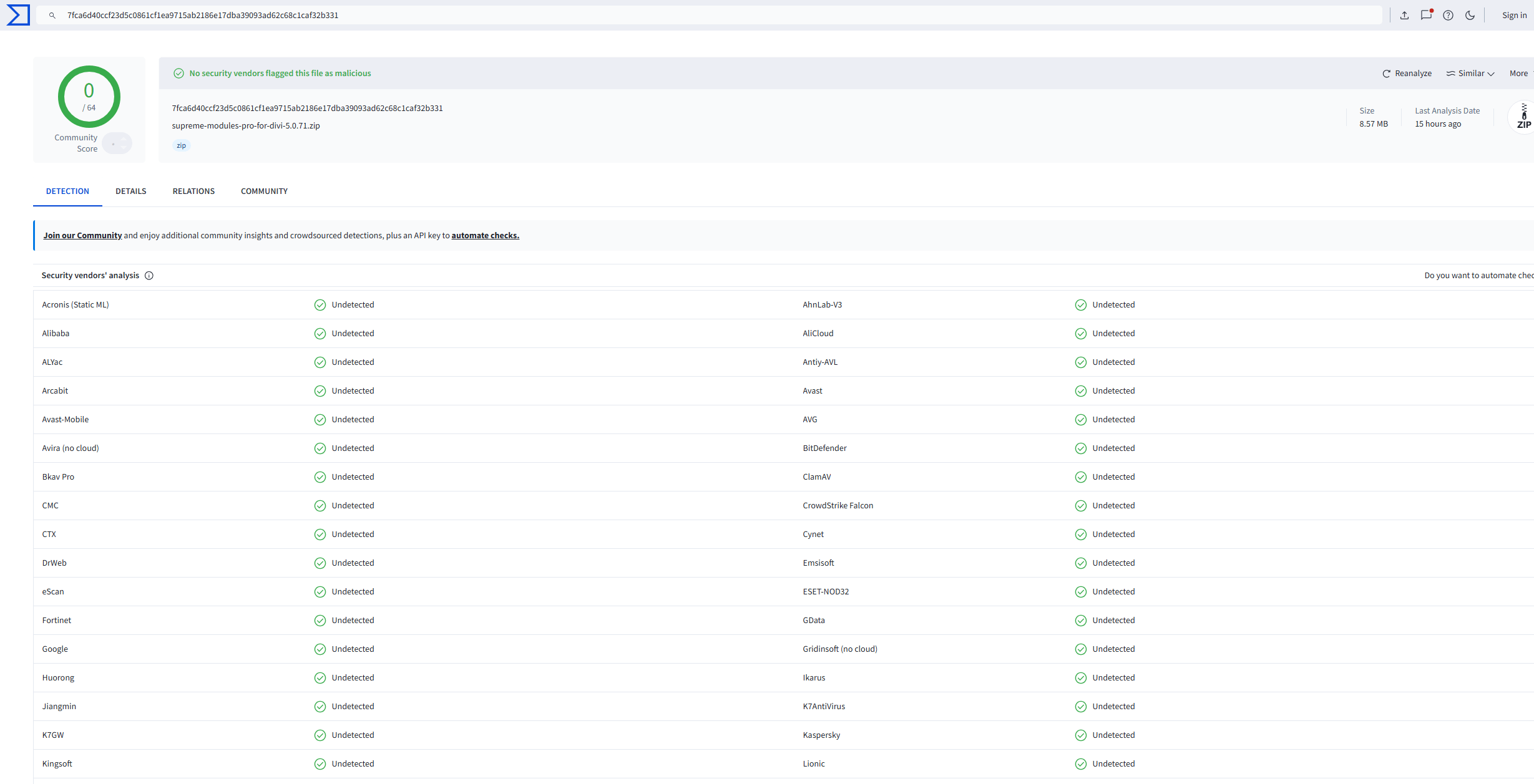Click the Undetected result for K7GW

(x=353, y=735)
